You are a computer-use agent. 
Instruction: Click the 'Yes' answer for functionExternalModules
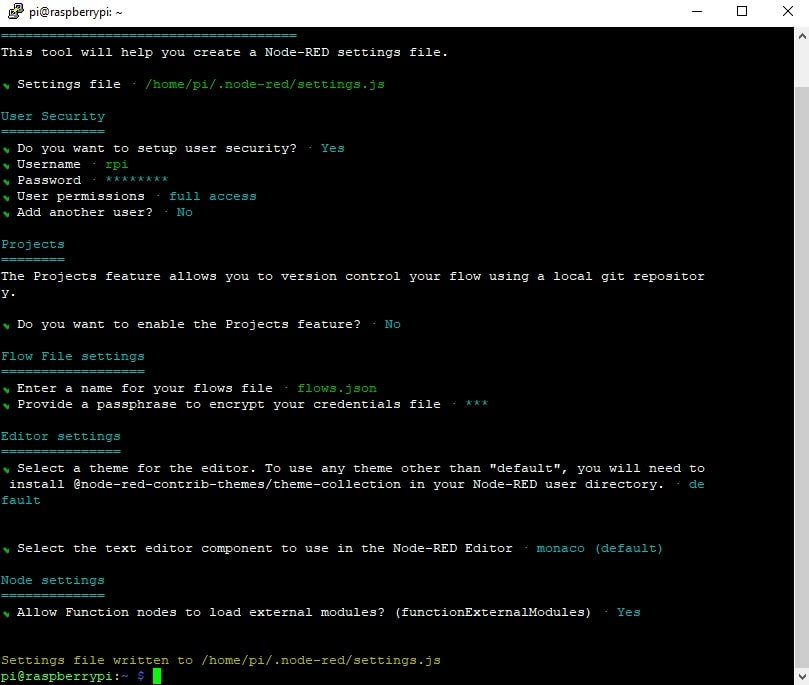(x=628, y=612)
